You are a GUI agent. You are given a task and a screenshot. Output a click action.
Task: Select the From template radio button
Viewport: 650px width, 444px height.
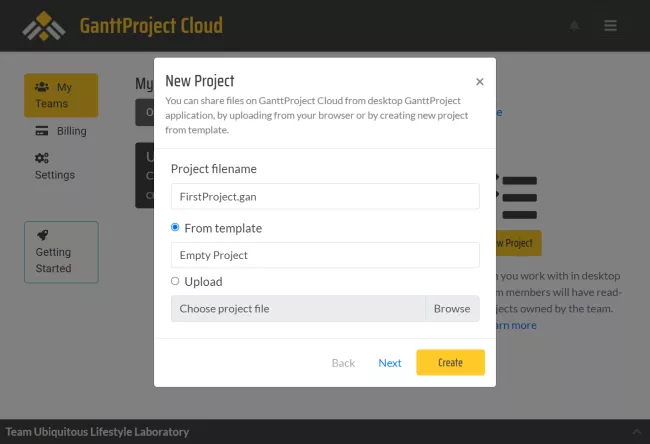[175, 227]
